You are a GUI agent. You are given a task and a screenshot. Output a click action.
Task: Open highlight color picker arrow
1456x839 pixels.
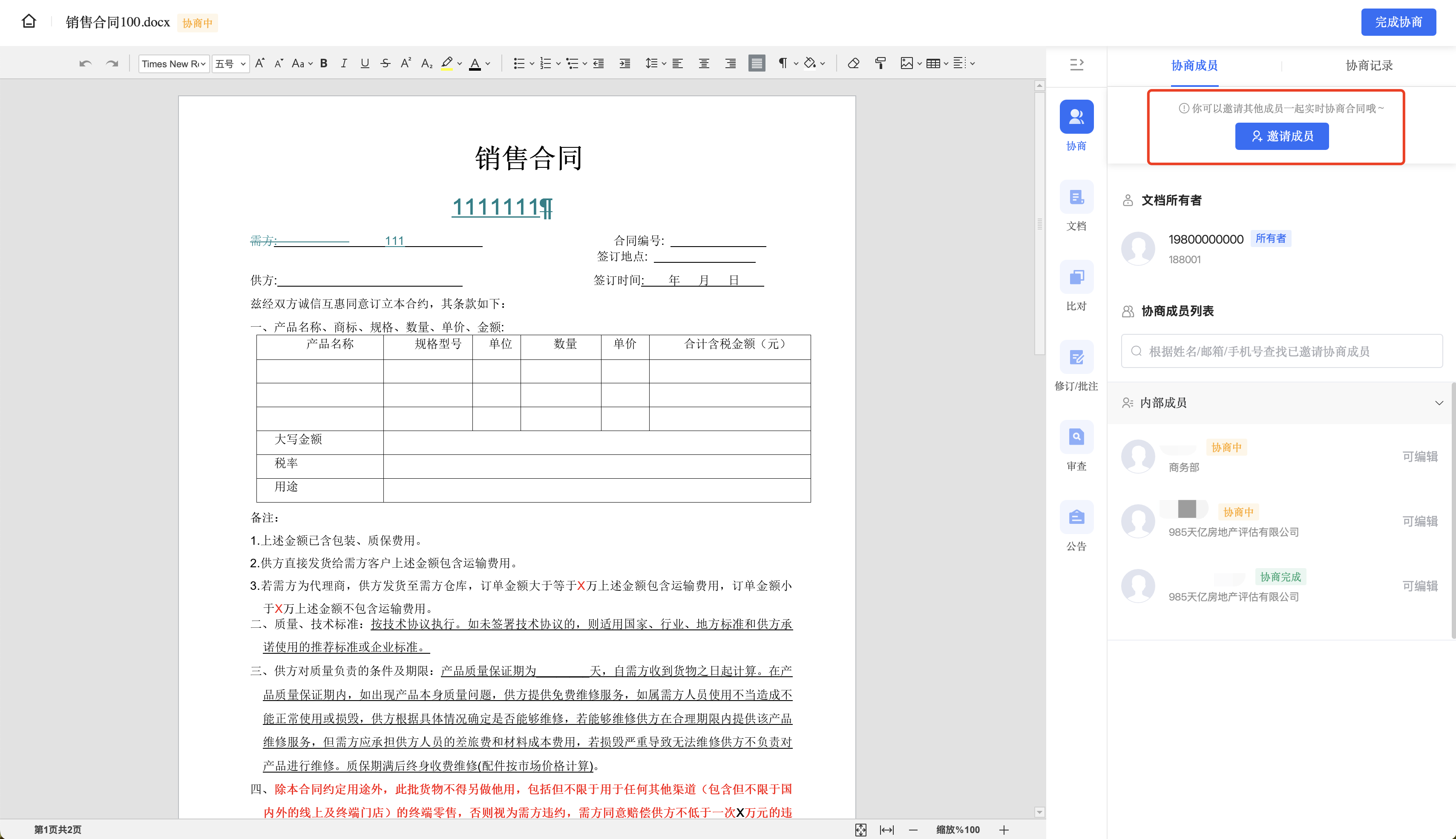(460, 64)
